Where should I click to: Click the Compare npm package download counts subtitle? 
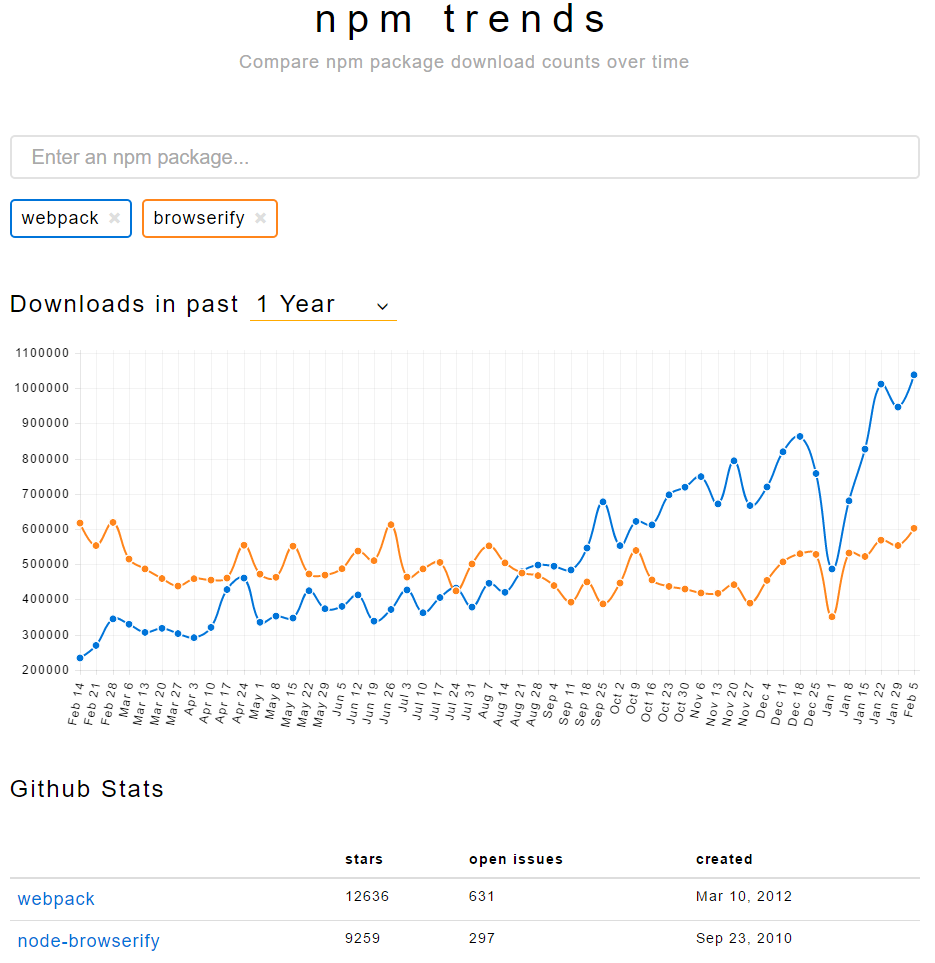click(464, 62)
